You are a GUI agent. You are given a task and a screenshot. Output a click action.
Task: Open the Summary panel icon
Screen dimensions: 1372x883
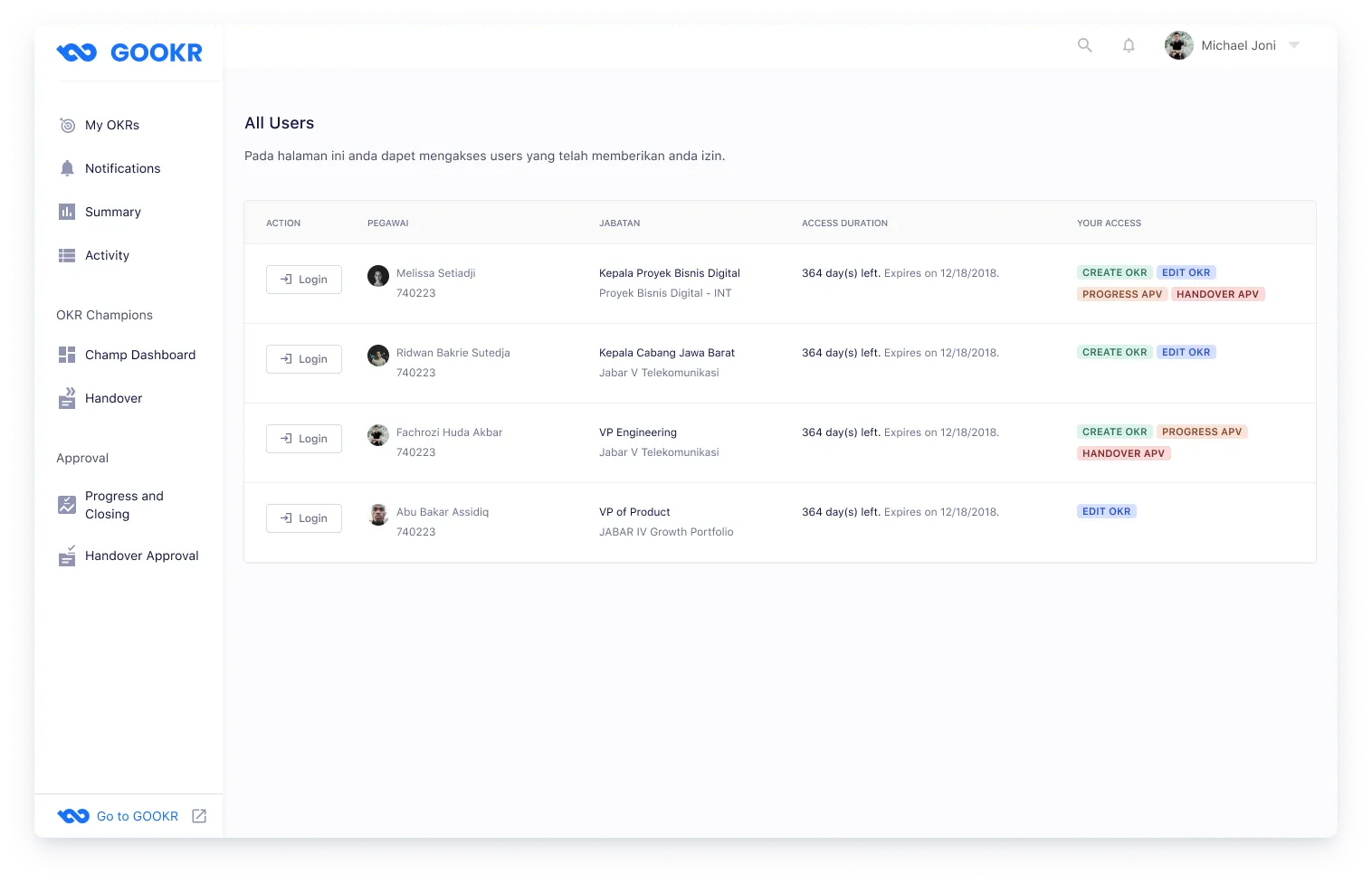tap(67, 212)
